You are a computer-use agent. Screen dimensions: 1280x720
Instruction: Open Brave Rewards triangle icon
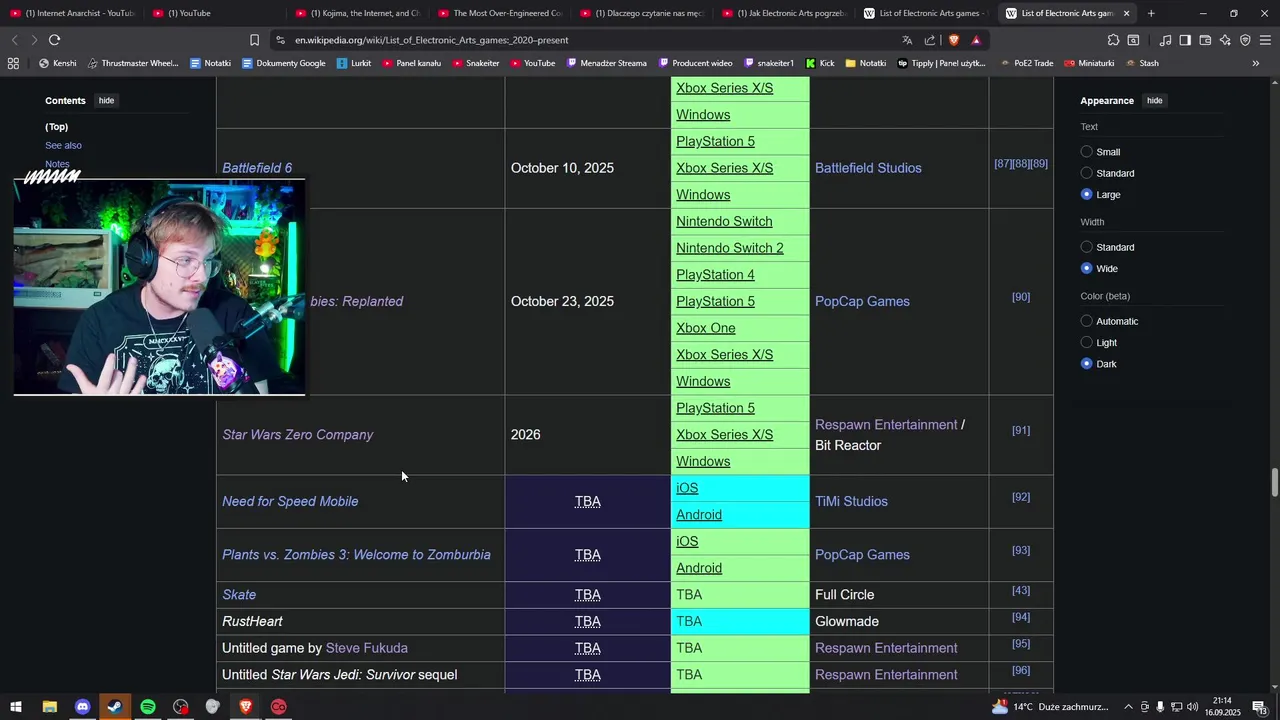click(976, 40)
